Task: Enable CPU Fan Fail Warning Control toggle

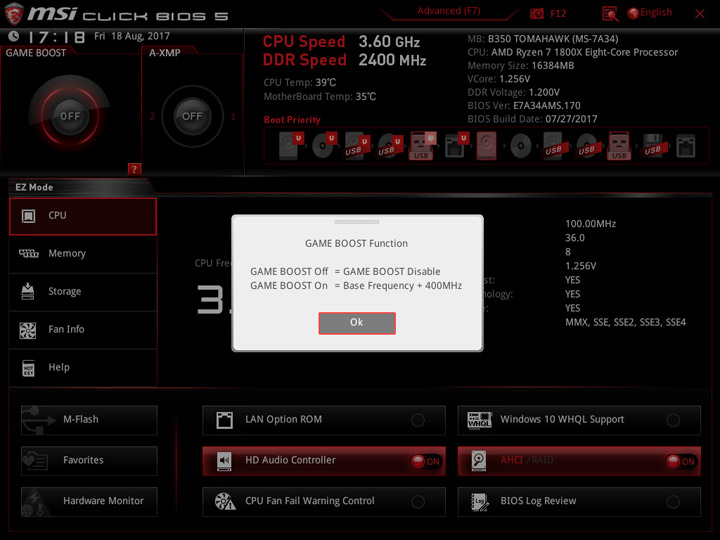Action: pyautogui.click(x=418, y=502)
